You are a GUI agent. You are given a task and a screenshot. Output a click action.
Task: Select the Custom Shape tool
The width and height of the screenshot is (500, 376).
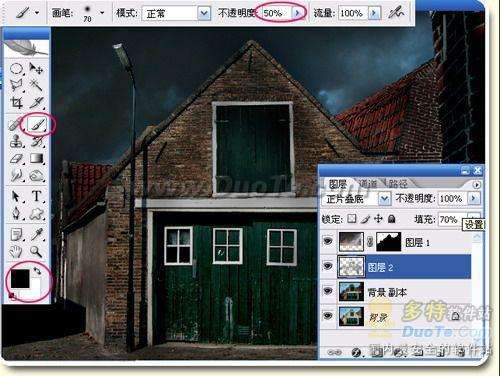pyautogui.click(x=37, y=214)
